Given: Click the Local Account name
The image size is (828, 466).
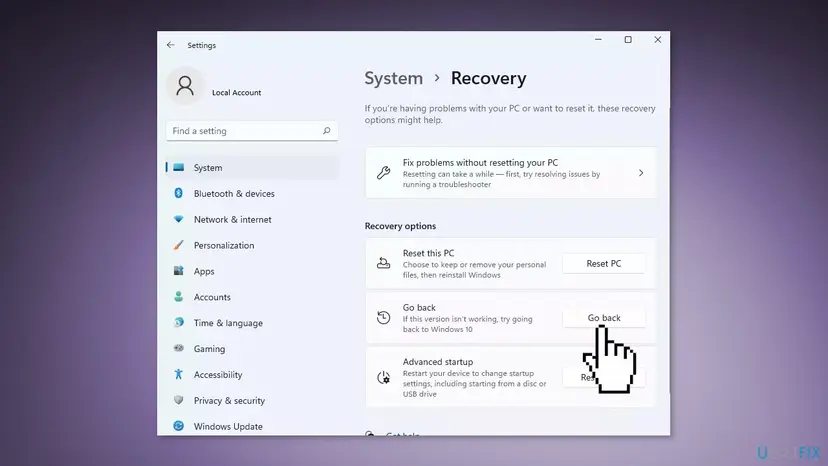Looking at the screenshot, I should (236, 92).
